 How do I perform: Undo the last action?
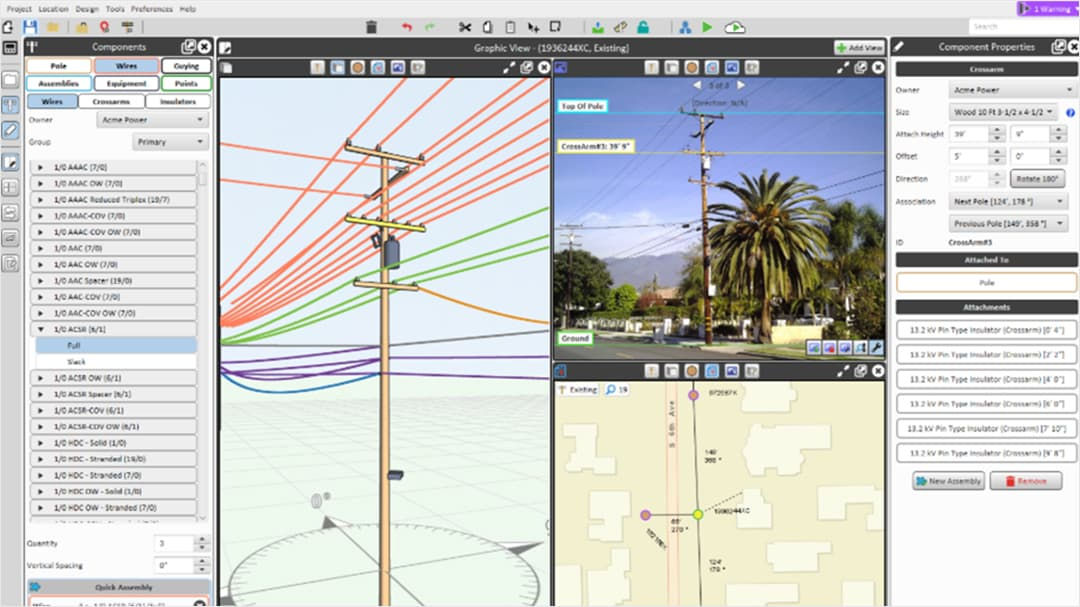(406, 28)
